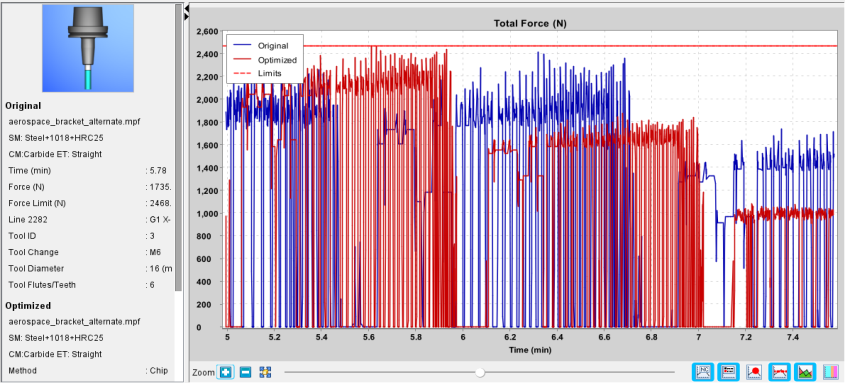This screenshot has height=383, width=845.
Task: Toggle the chart legend display icon
Action: [729, 371]
